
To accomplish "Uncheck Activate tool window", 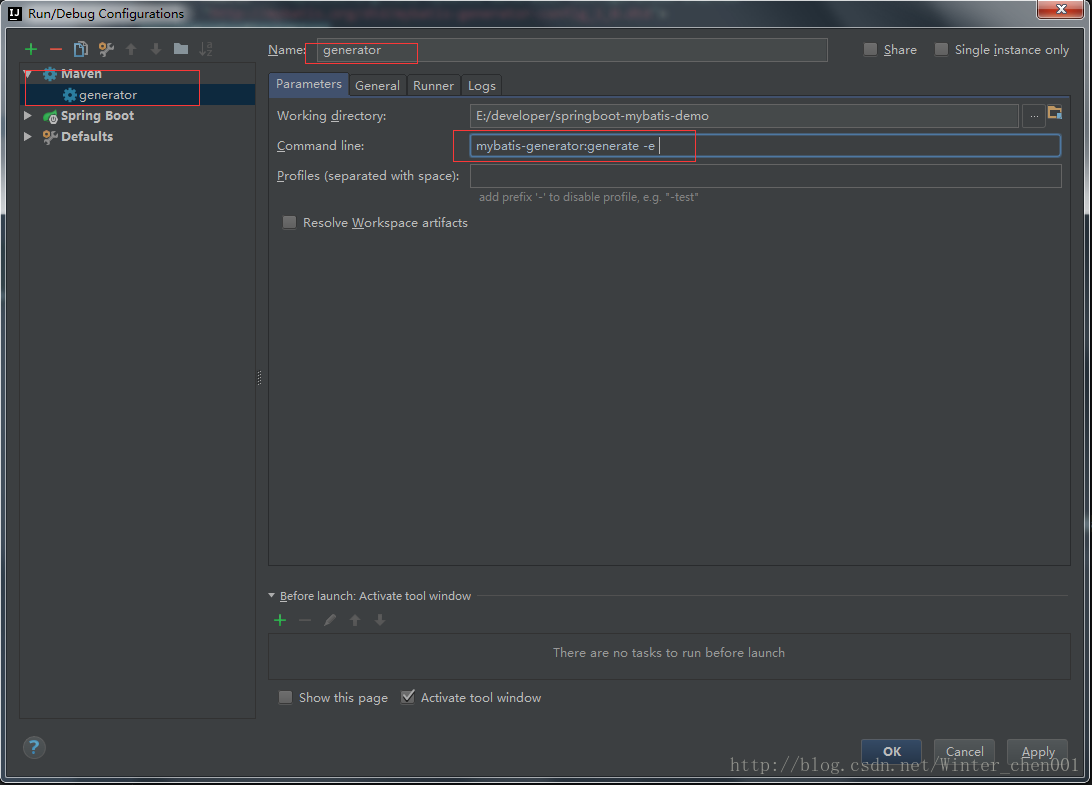I will point(408,697).
